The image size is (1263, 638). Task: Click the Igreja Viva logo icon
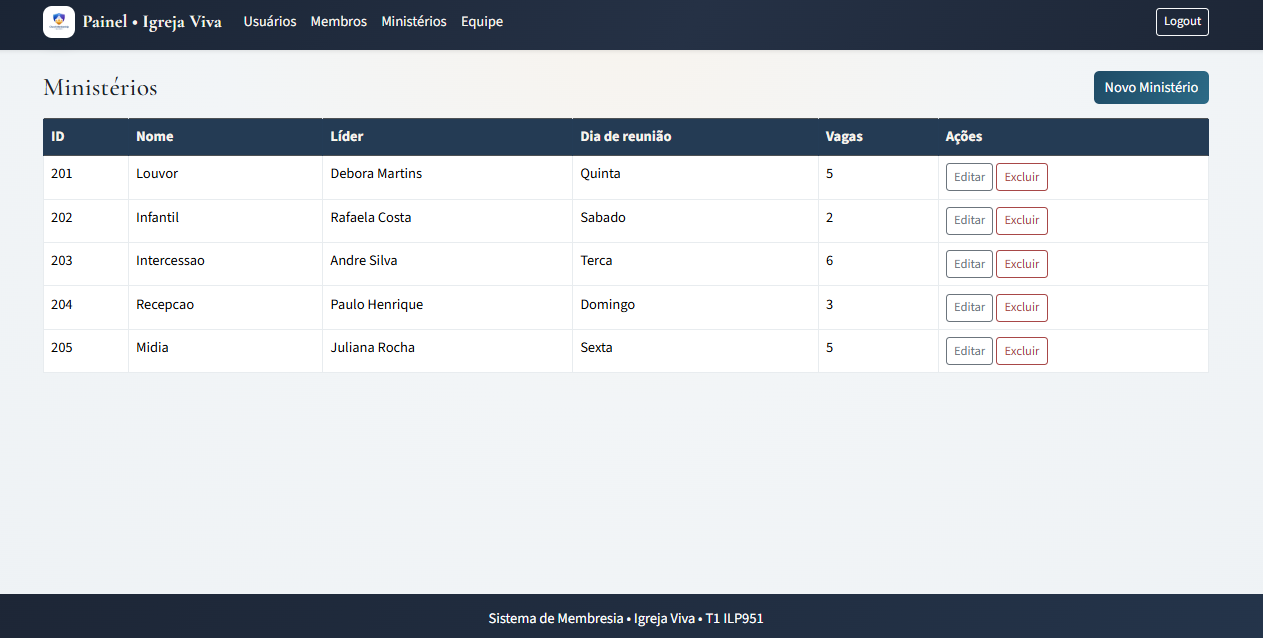59,22
